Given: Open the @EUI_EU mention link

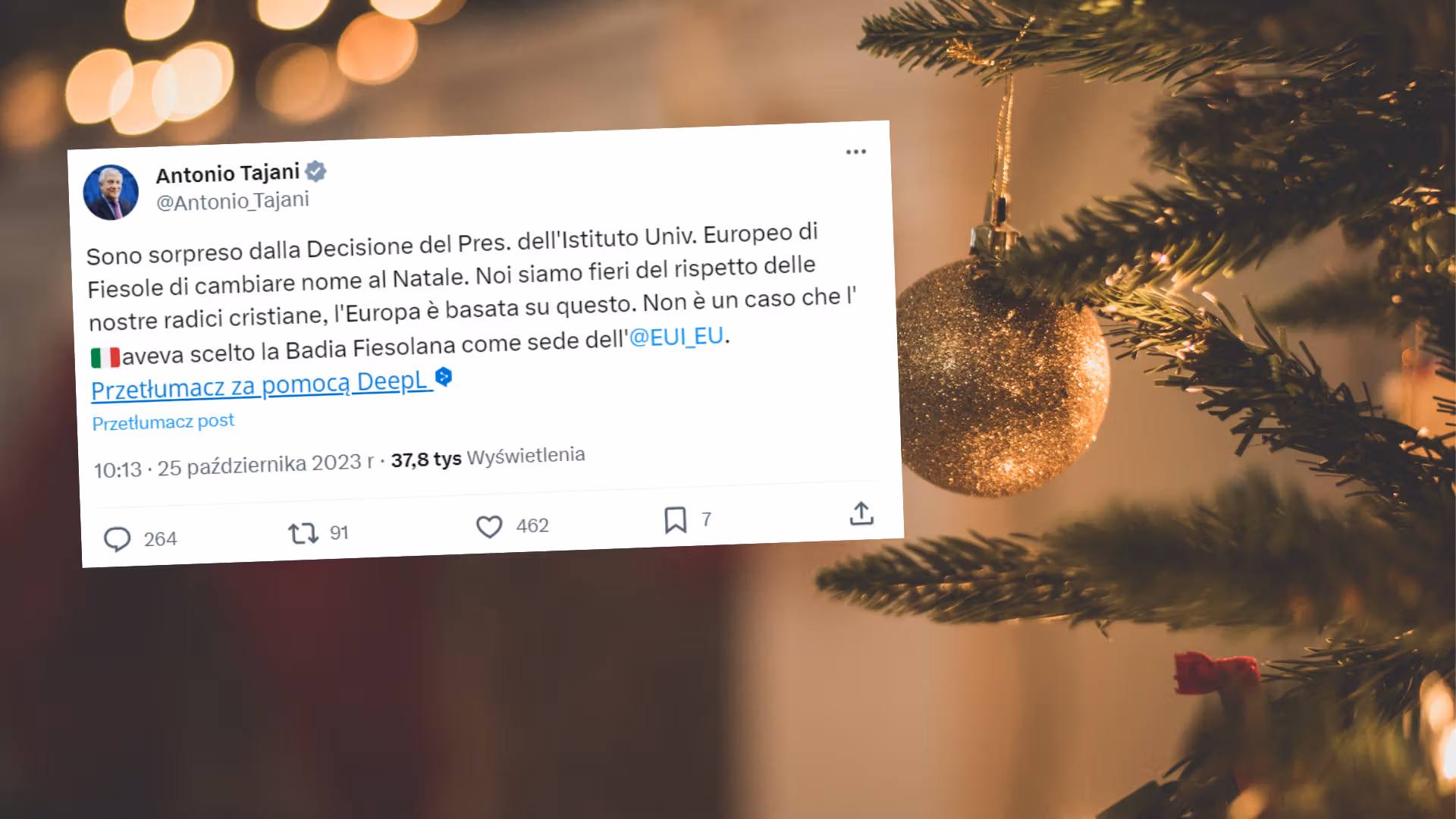Looking at the screenshot, I should pyautogui.click(x=676, y=337).
